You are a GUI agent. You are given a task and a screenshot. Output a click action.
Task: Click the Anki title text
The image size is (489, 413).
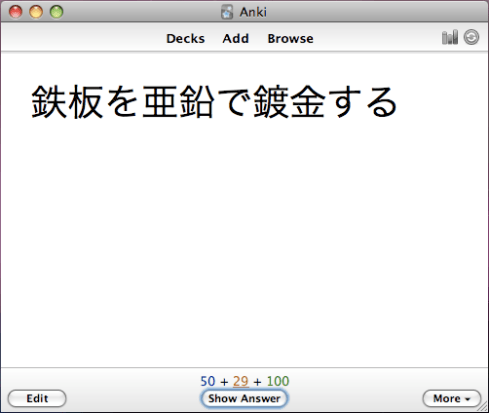tap(253, 12)
